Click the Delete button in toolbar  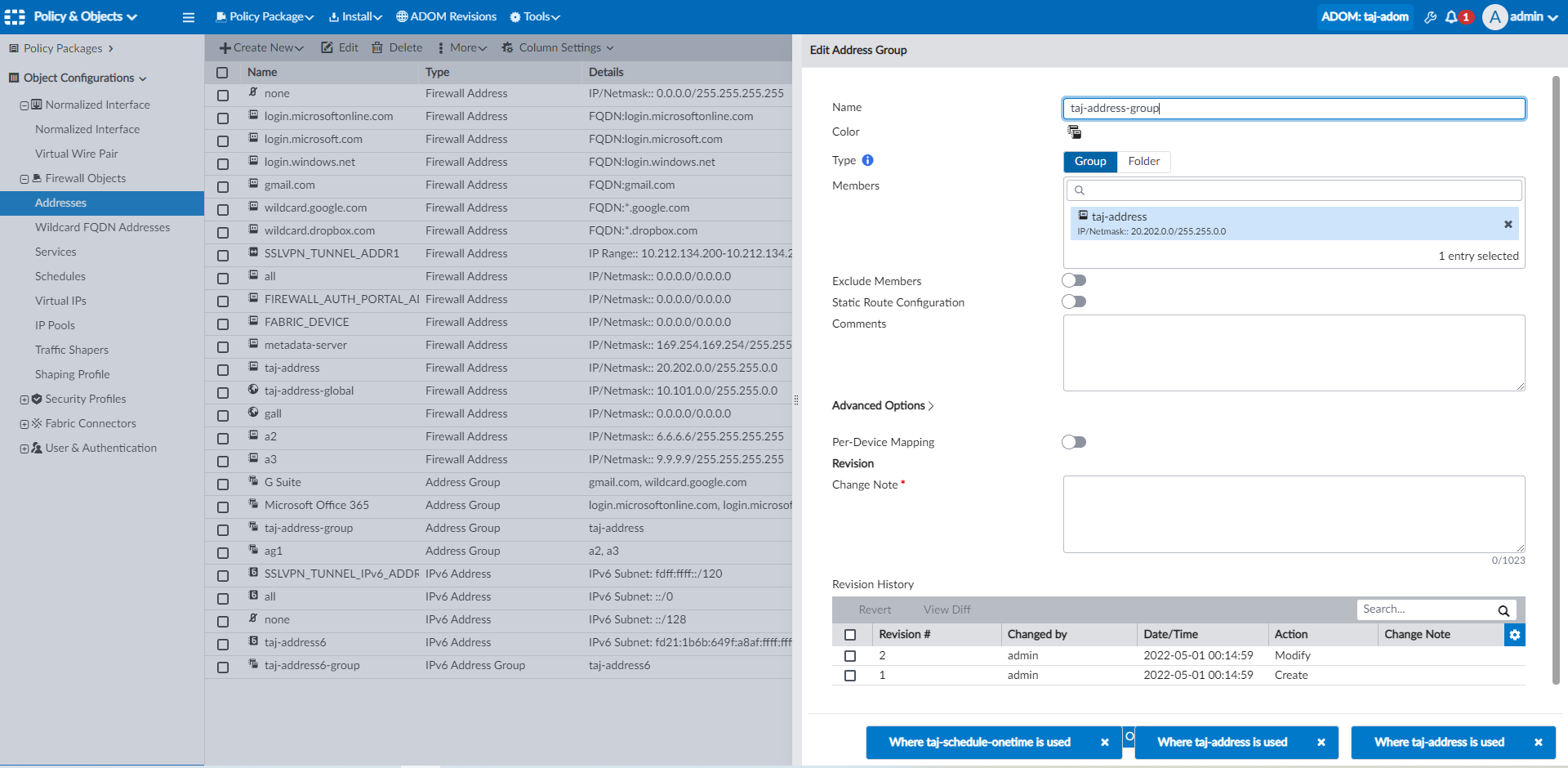398,48
